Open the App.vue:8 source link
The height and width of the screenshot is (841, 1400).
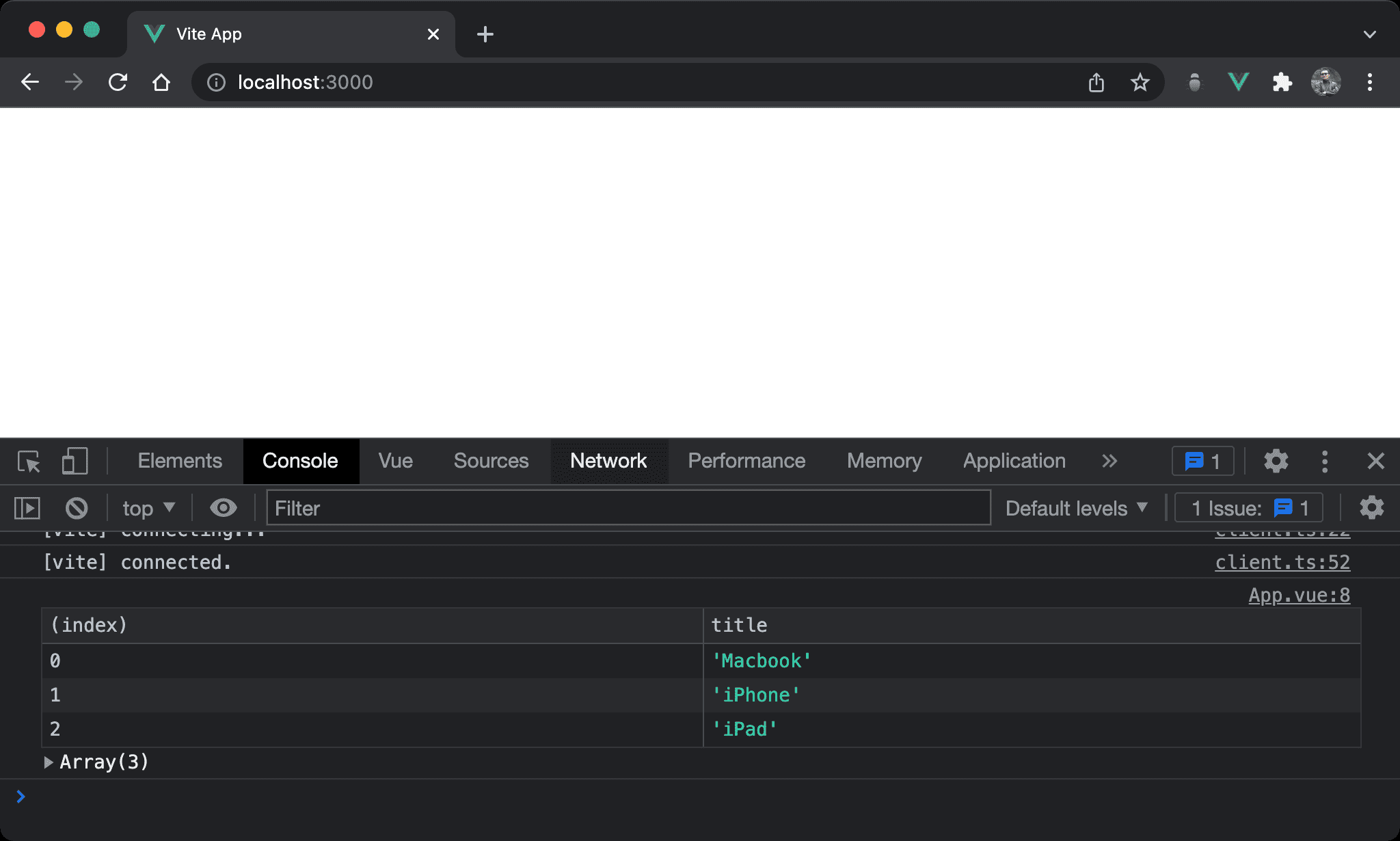pyautogui.click(x=1299, y=596)
